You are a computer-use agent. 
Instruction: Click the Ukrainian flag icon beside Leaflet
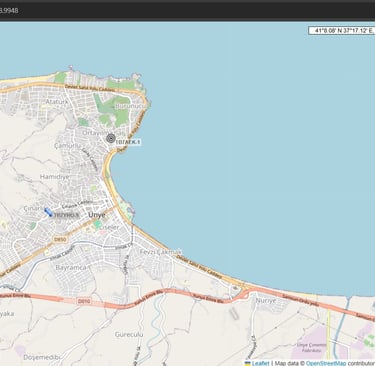[248, 363]
